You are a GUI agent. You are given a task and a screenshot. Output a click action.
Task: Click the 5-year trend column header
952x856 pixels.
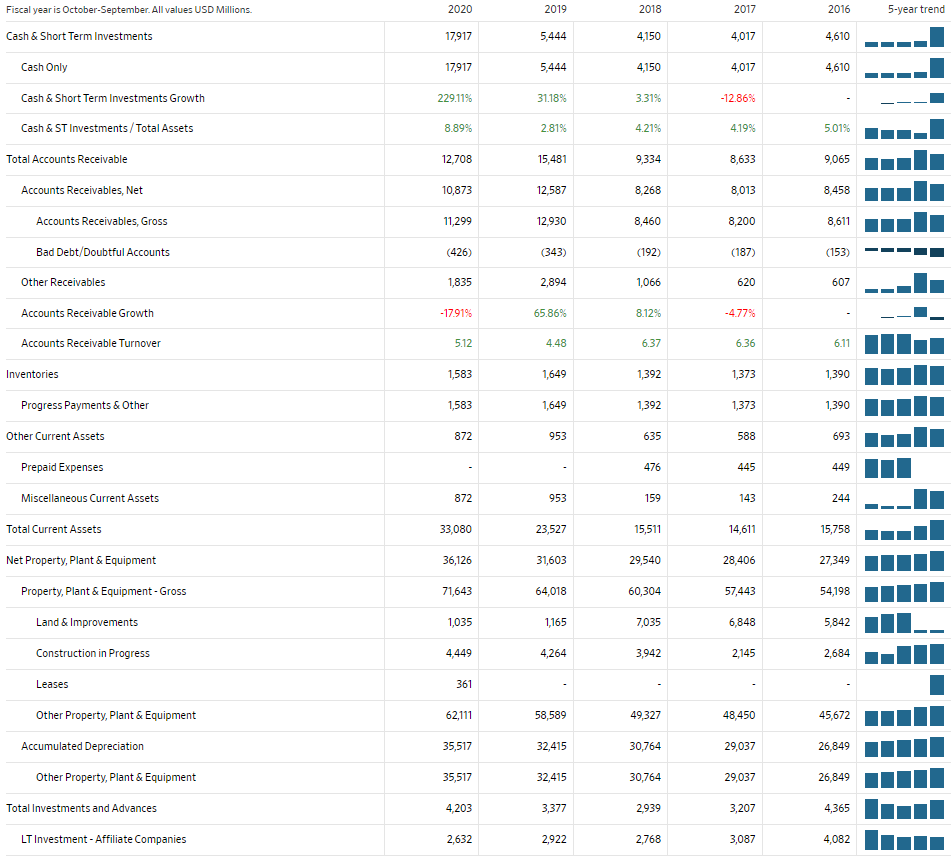click(x=916, y=9)
